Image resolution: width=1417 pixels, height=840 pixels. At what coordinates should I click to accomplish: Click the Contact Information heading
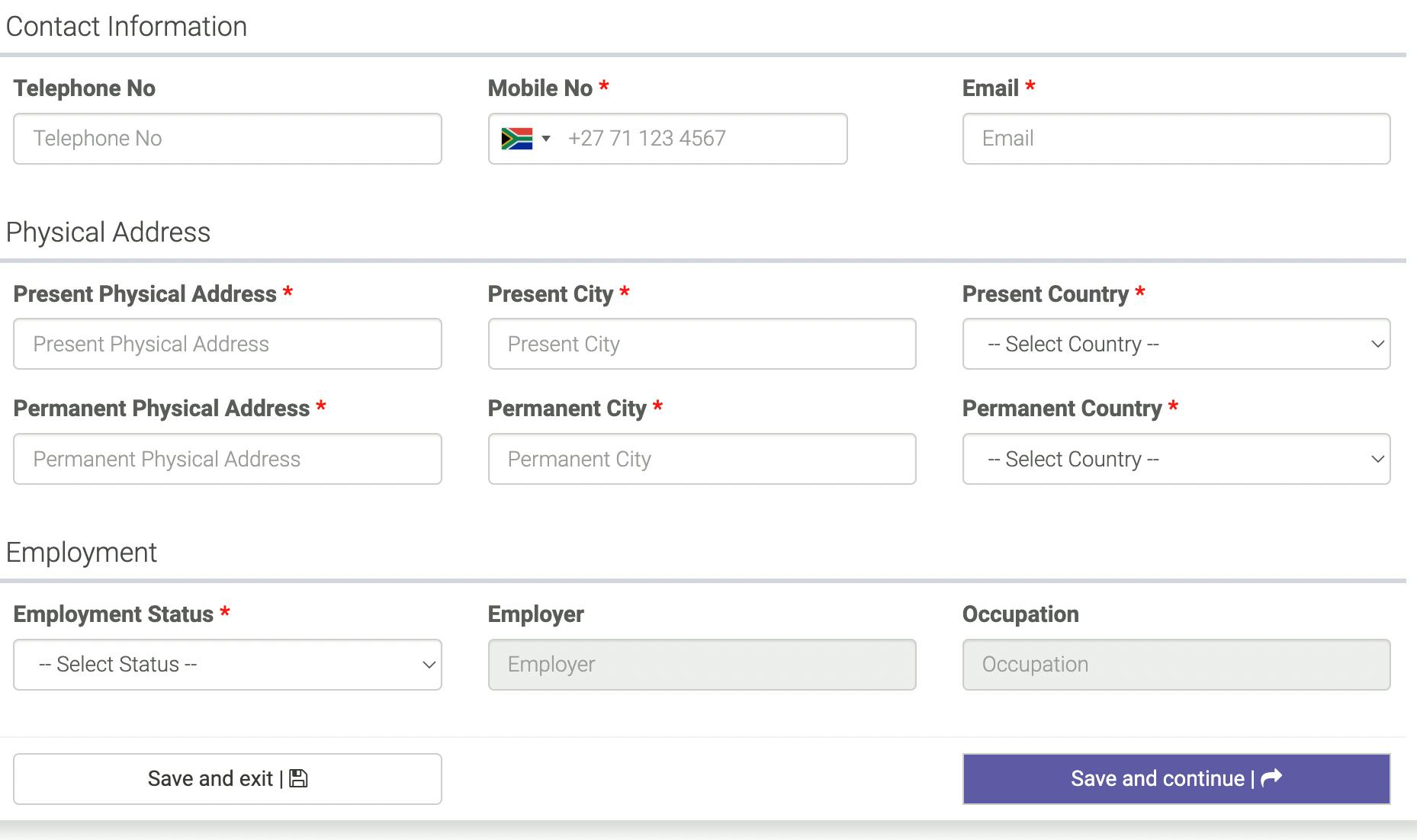click(127, 27)
